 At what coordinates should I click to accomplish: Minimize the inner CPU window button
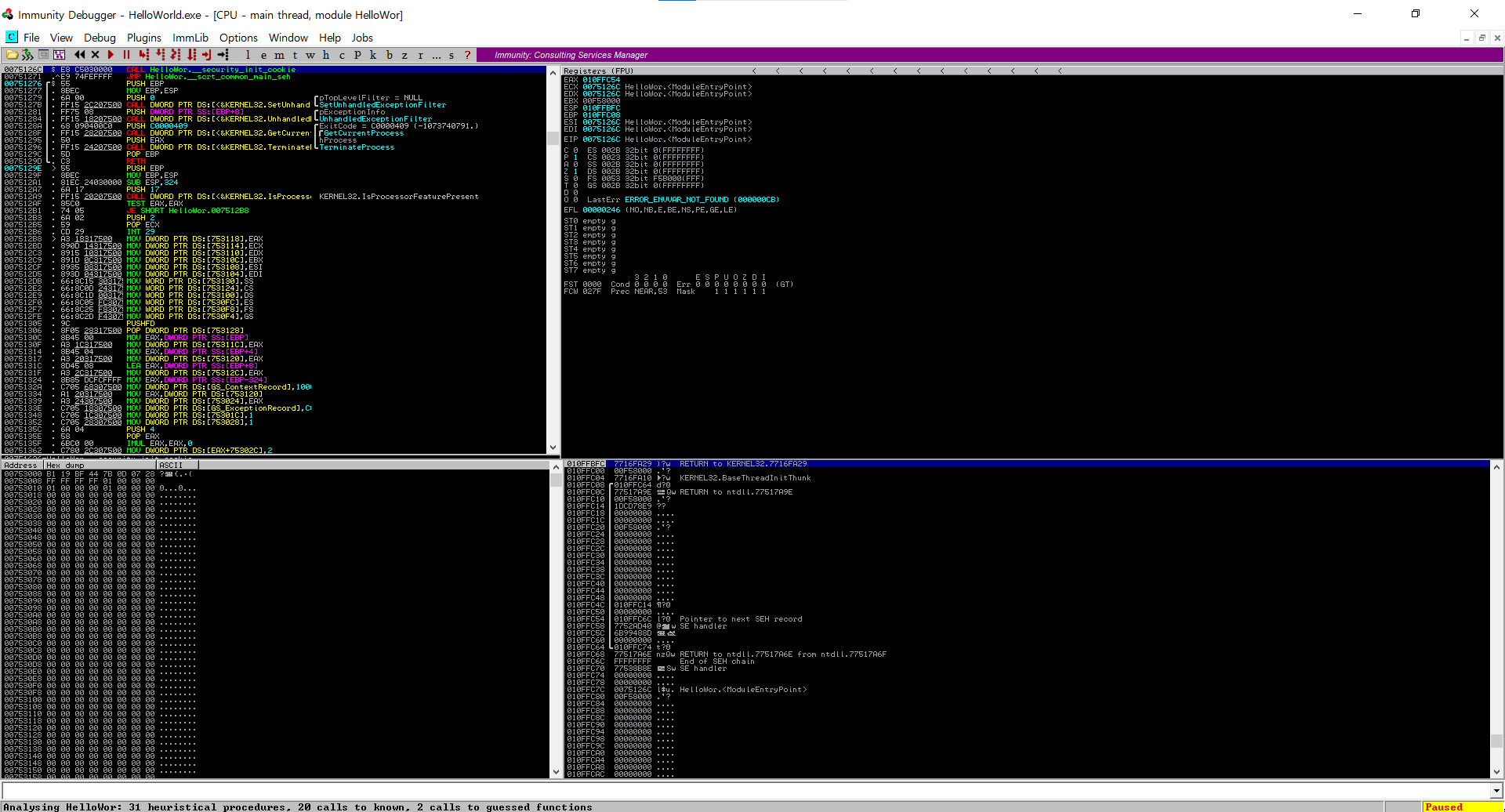pos(1467,38)
